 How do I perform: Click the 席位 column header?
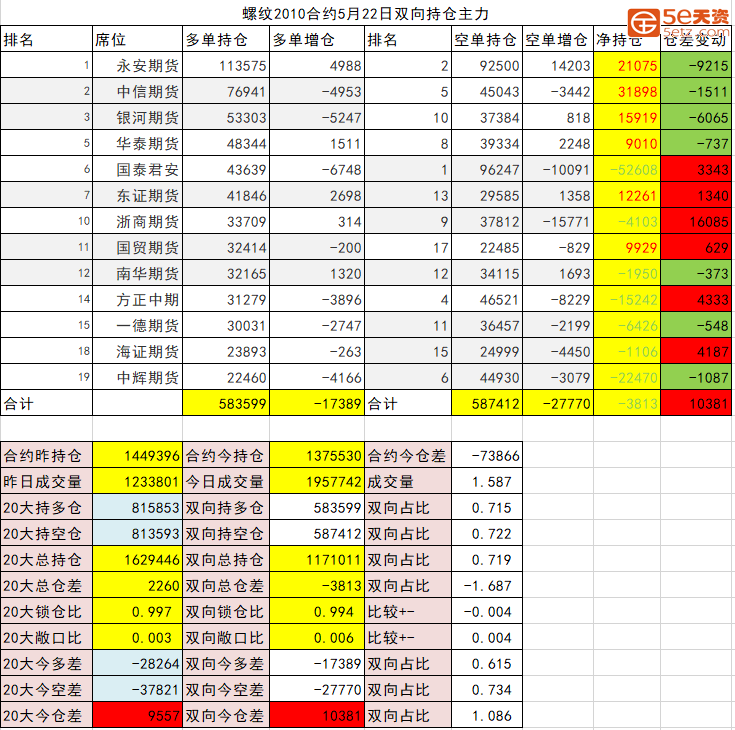[x=111, y=40]
